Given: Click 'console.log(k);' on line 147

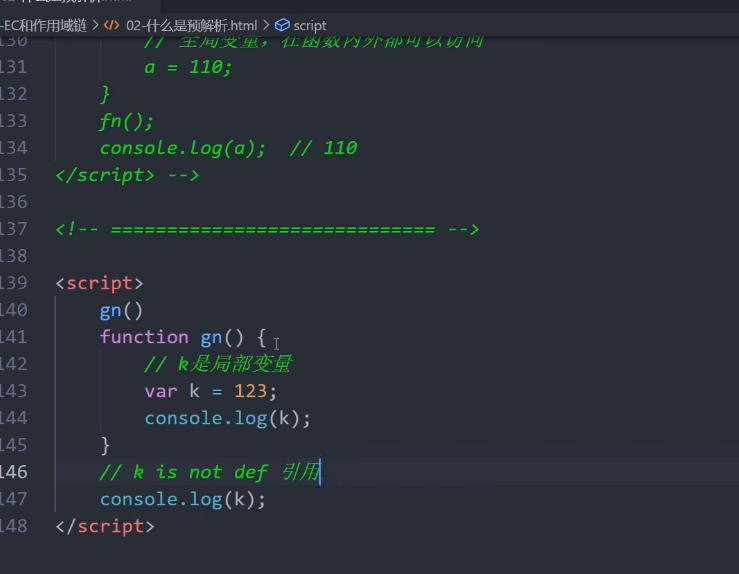Looking at the screenshot, I should 182,500.
